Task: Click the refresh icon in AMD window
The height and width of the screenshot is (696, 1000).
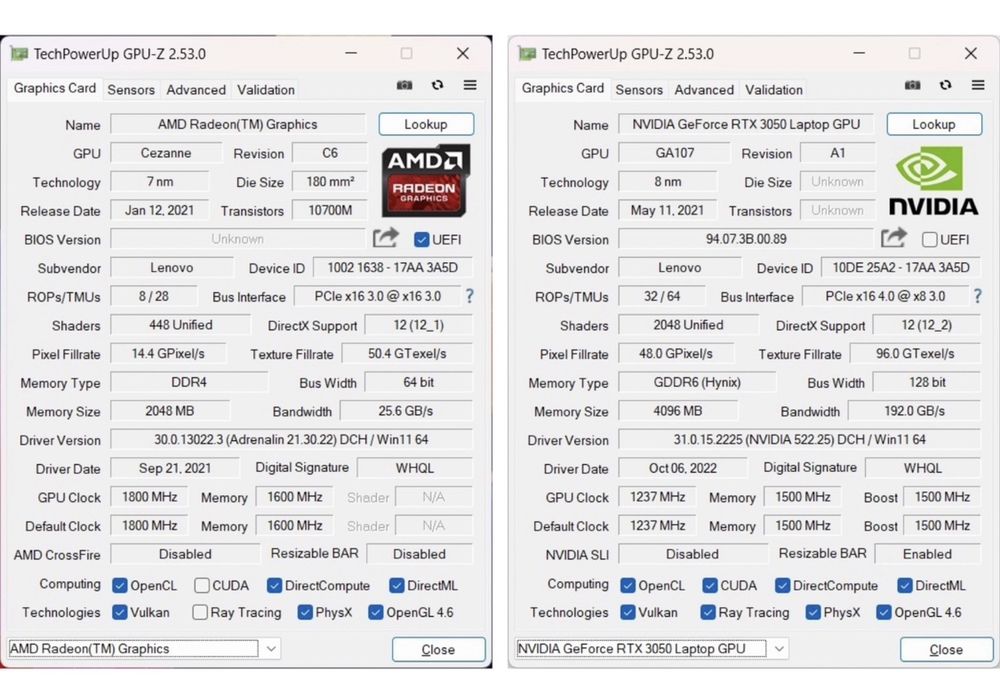Action: 438,85
